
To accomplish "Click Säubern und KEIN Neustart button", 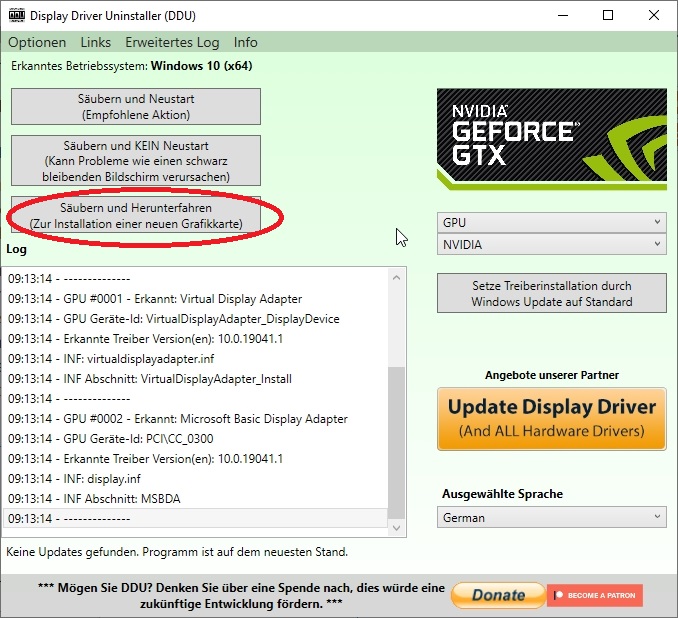I will (136, 160).
